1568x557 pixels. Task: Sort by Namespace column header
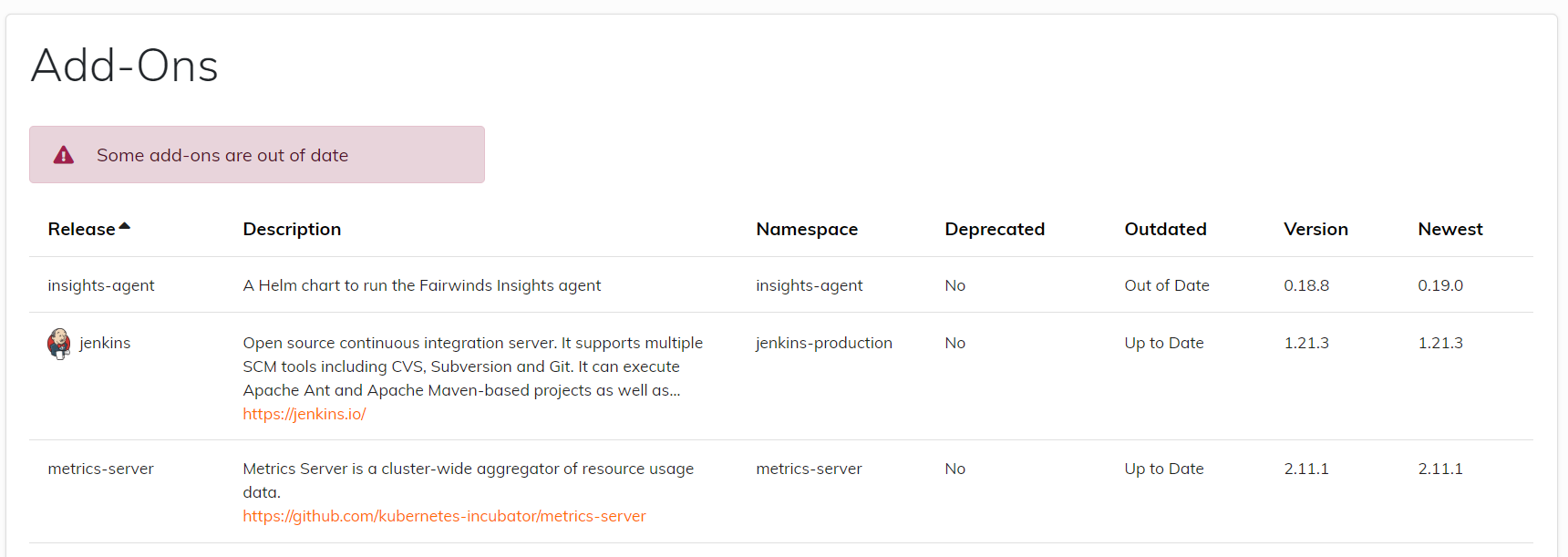(807, 229)
